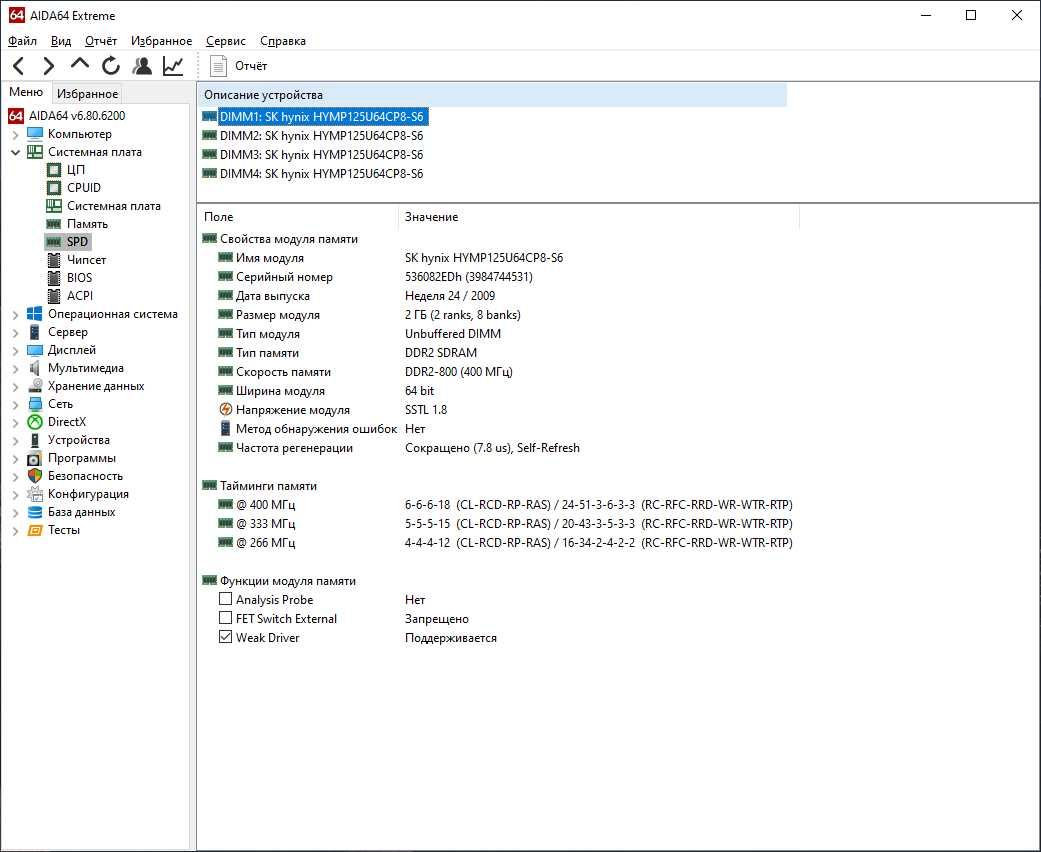Viewport: 1041px width, 852px height.
Task: Click the Память memory icon in the tree
Action: click(54, 224)
